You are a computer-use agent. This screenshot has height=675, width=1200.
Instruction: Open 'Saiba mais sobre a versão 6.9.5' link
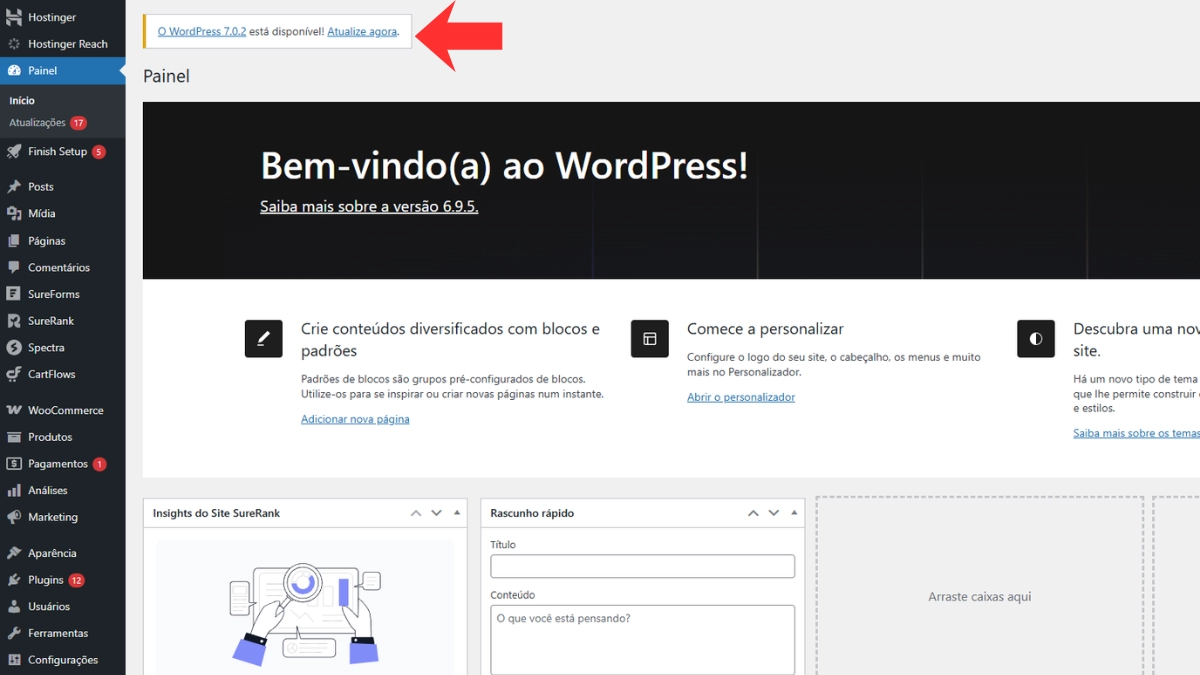click(369, 207)
